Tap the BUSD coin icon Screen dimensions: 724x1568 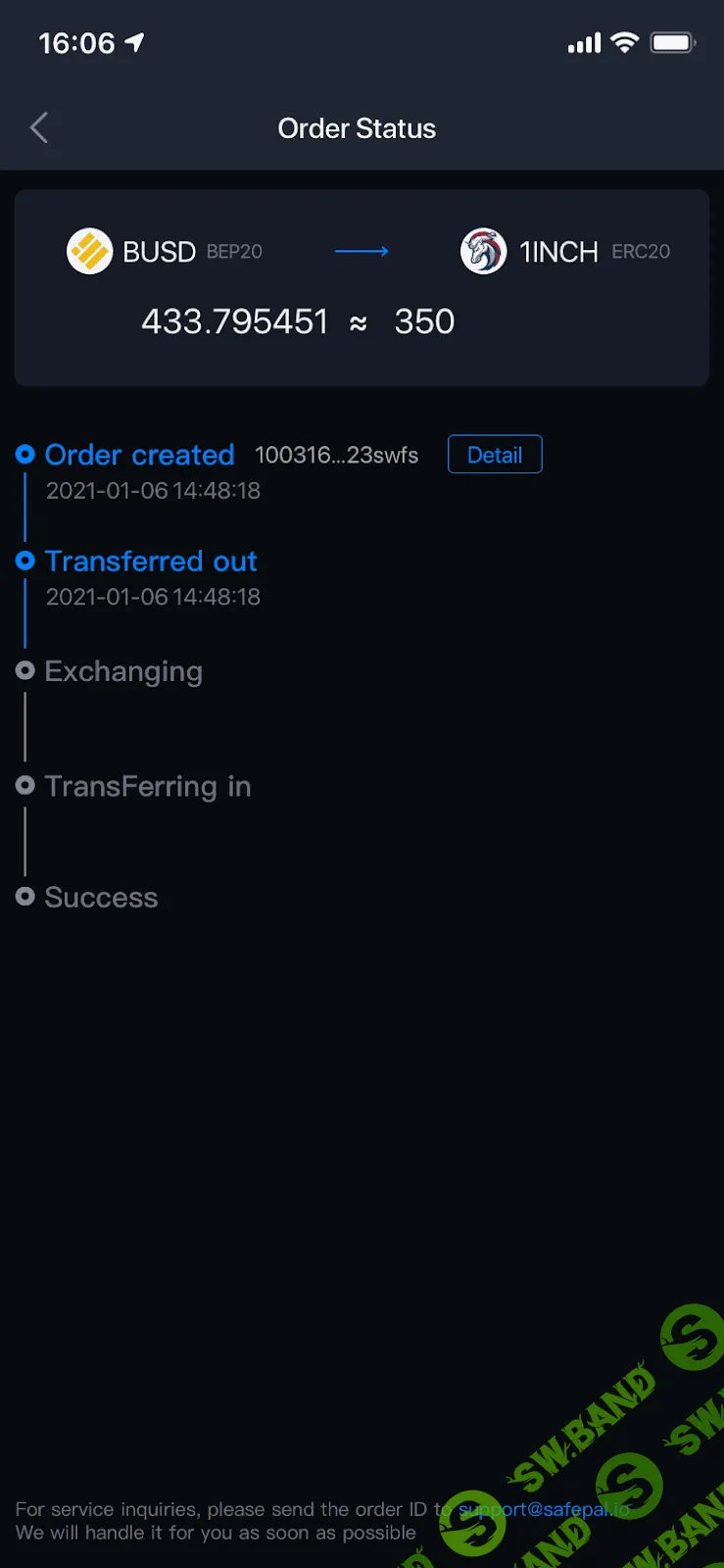click(x=89, y=252)
